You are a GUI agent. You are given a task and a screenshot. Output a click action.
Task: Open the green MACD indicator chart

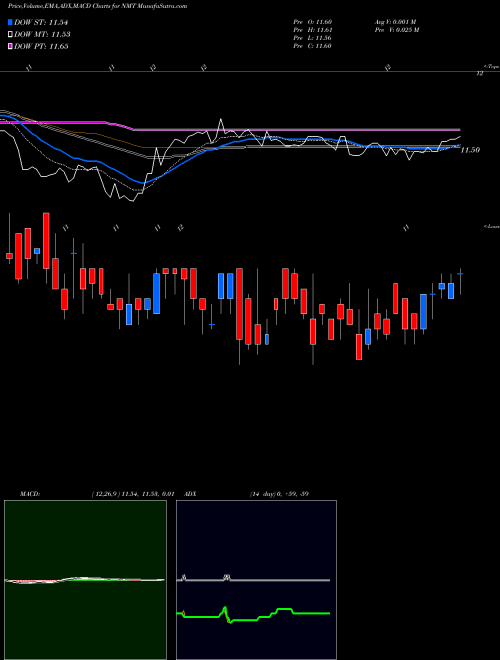click(x=85, y=580)
